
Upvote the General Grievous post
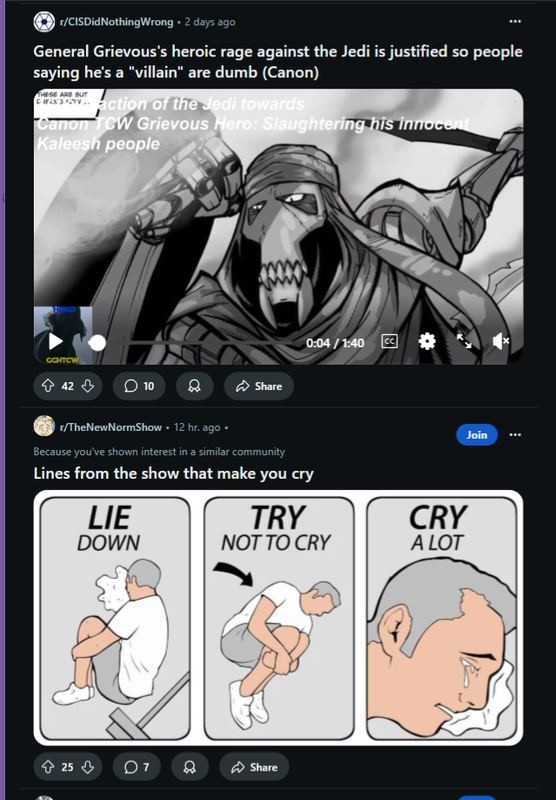point(47,386)
